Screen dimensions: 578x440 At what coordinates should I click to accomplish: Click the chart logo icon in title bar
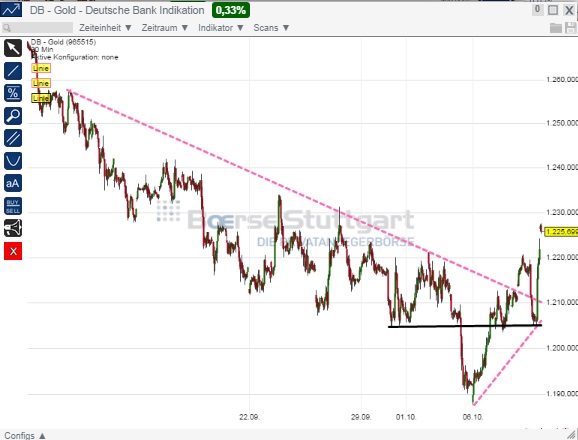[x=11, y=9]
